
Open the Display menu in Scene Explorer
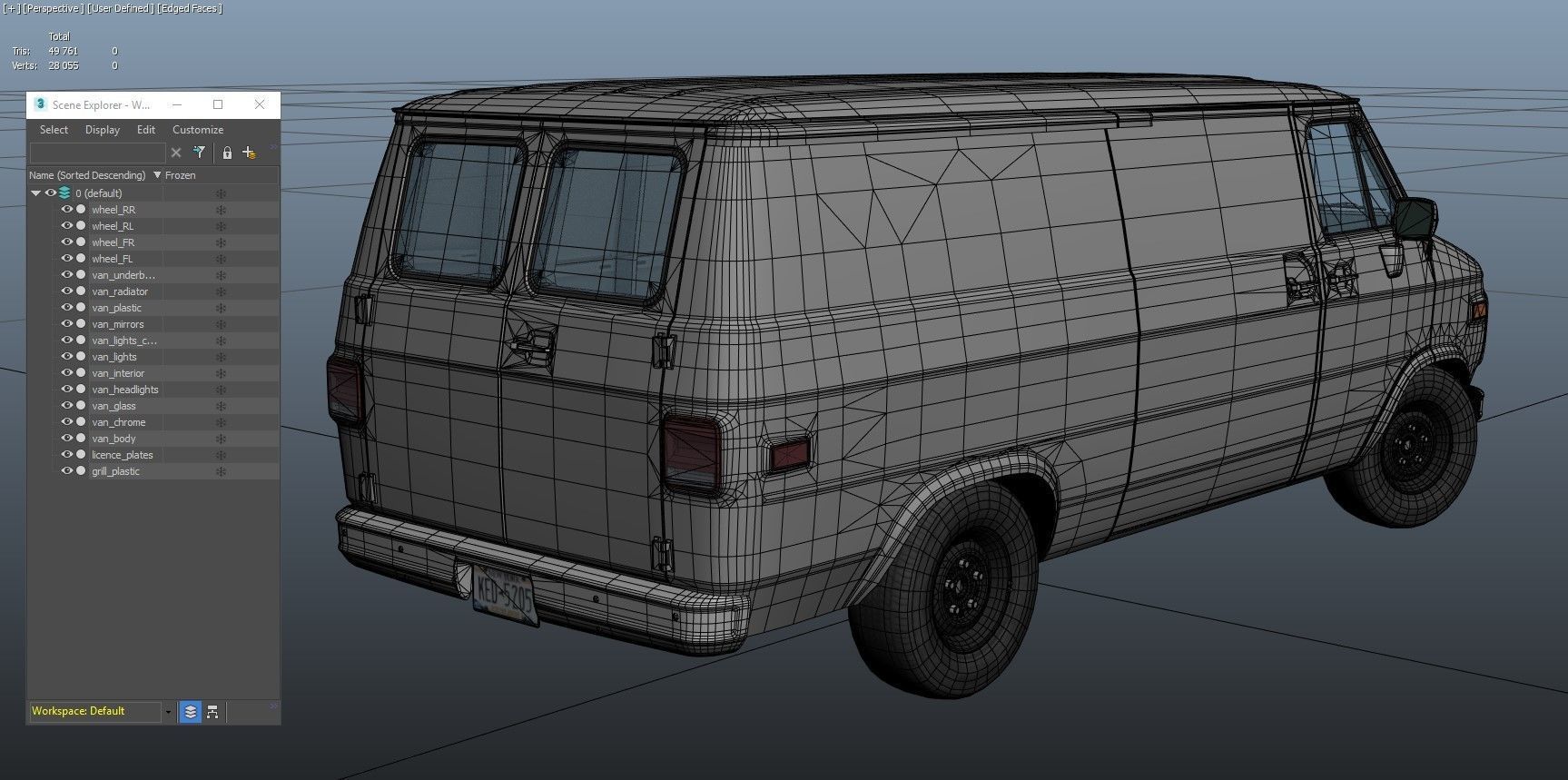[x=103, y=130]
